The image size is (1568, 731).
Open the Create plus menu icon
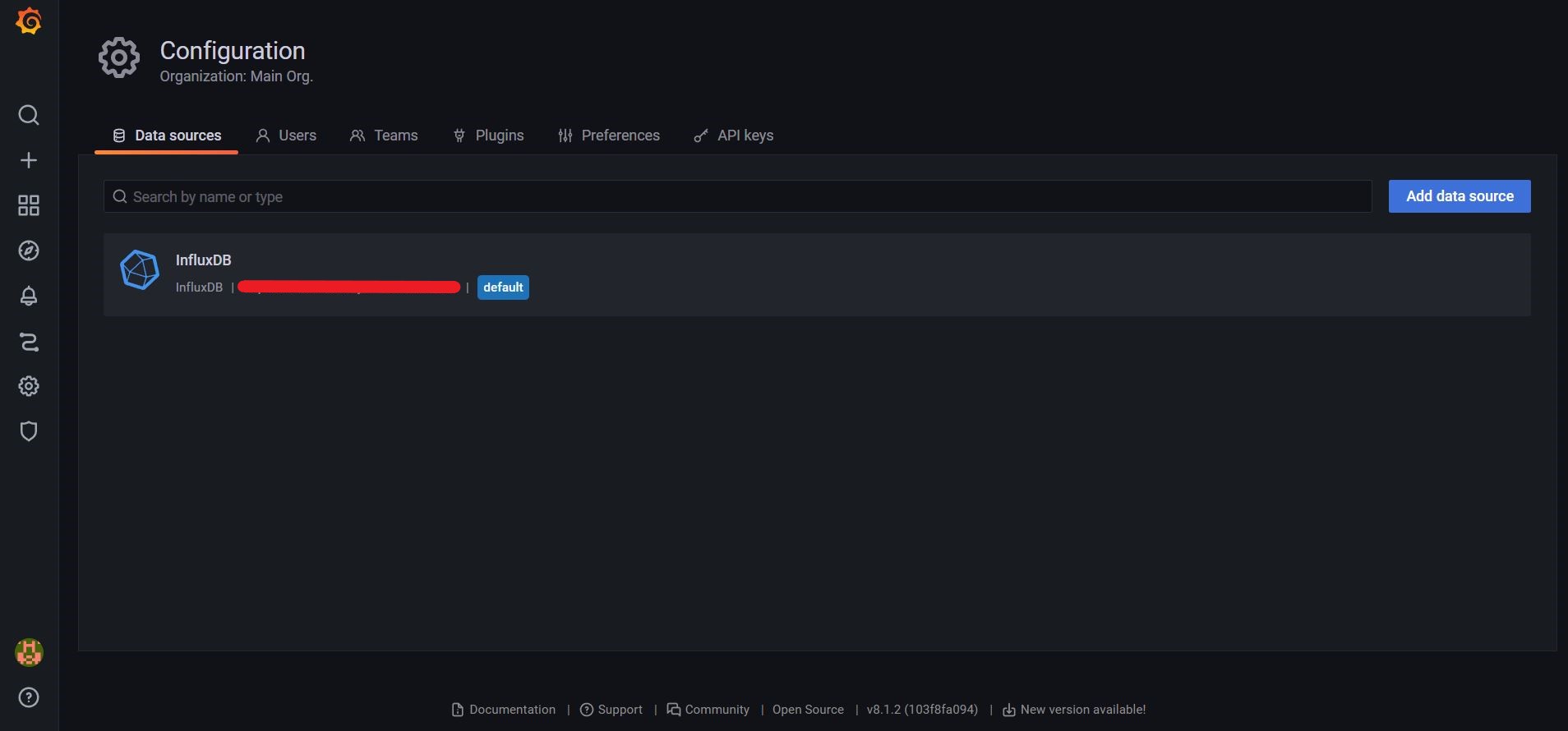pos(29,160)
